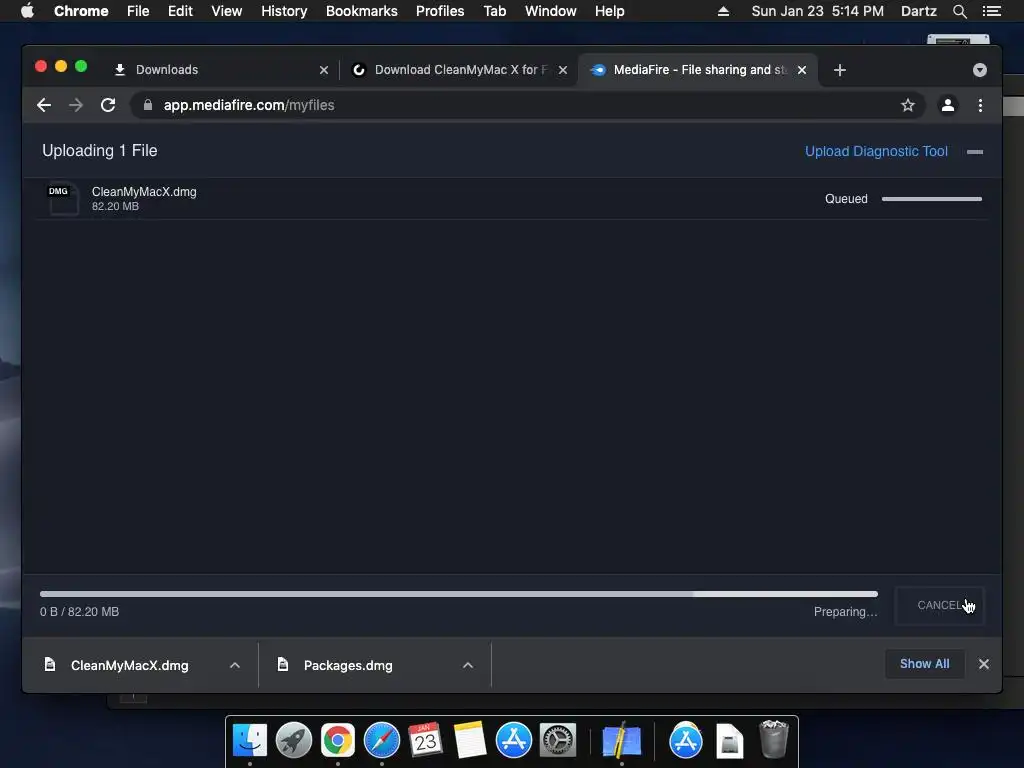Click Uploading 1 File heading
The width and height of the screenshot is (1024, 768).
tap(99, 151)
